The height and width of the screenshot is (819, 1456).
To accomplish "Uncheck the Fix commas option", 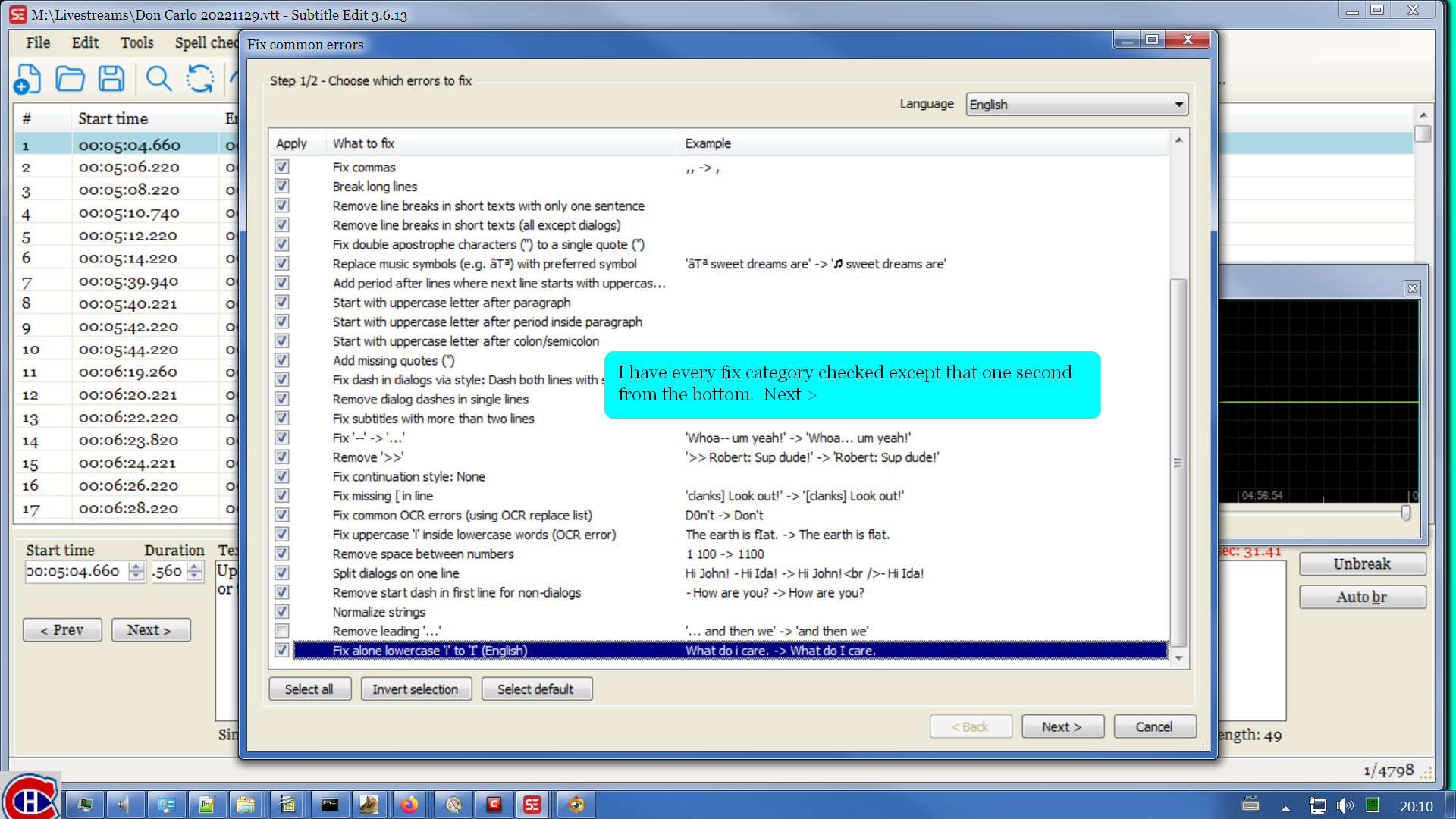I will [281, 166].
